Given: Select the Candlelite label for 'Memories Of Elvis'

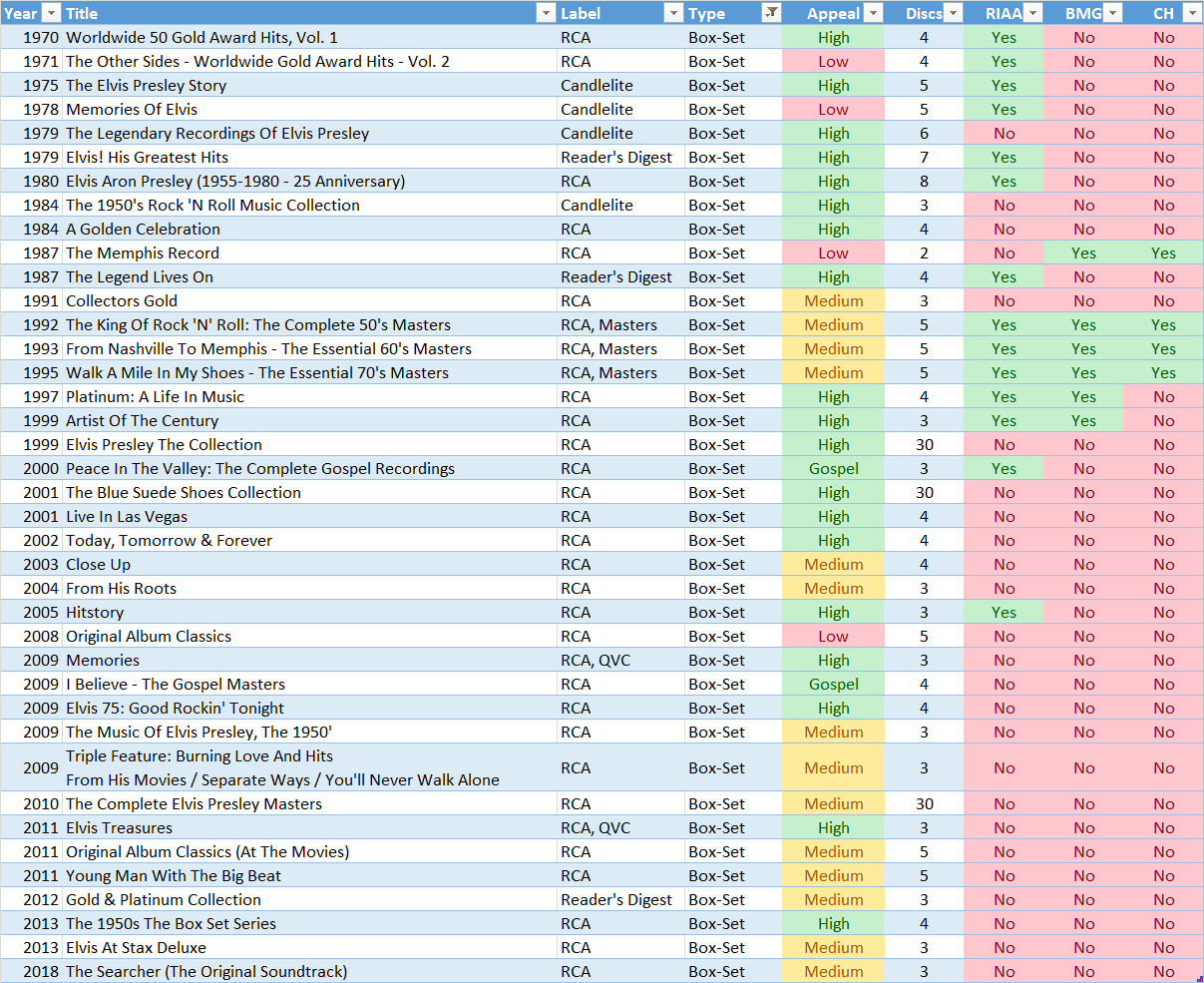Looking at the screenshot, I should click(x=597, y=109).
